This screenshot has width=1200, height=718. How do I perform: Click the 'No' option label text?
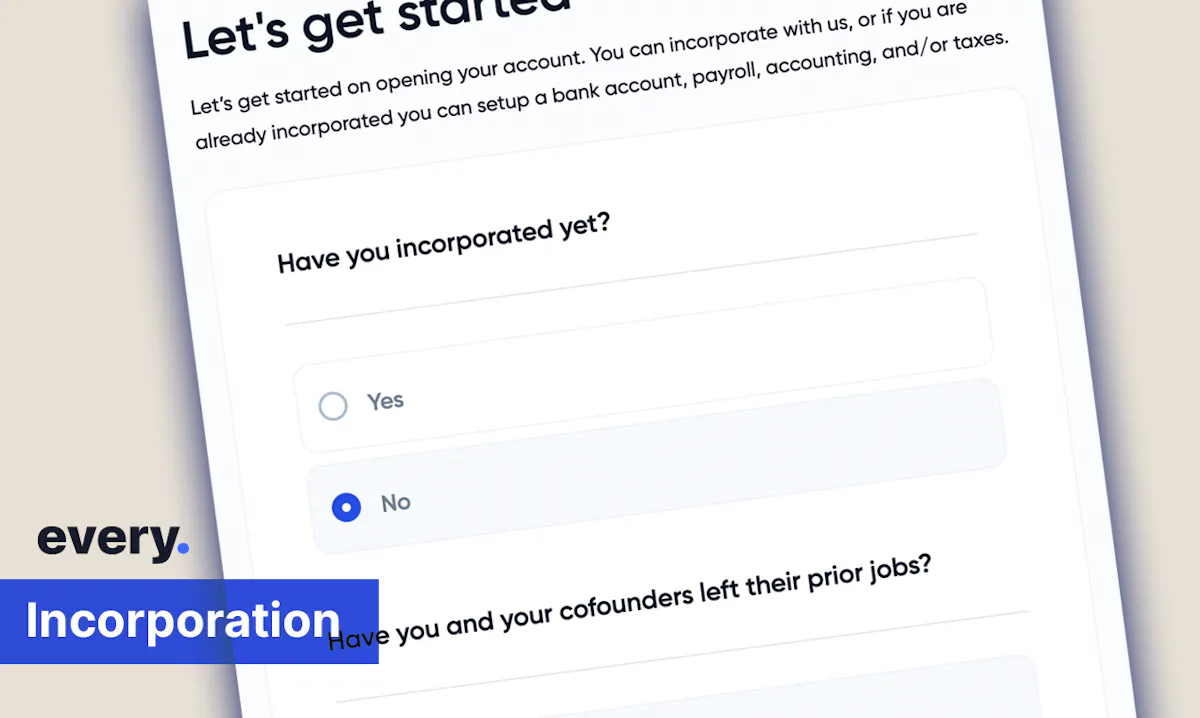coord(396,503)
